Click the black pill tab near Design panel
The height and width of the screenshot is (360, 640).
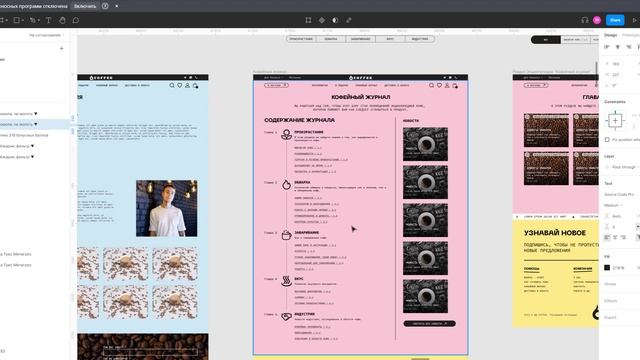tap(546, 40)
